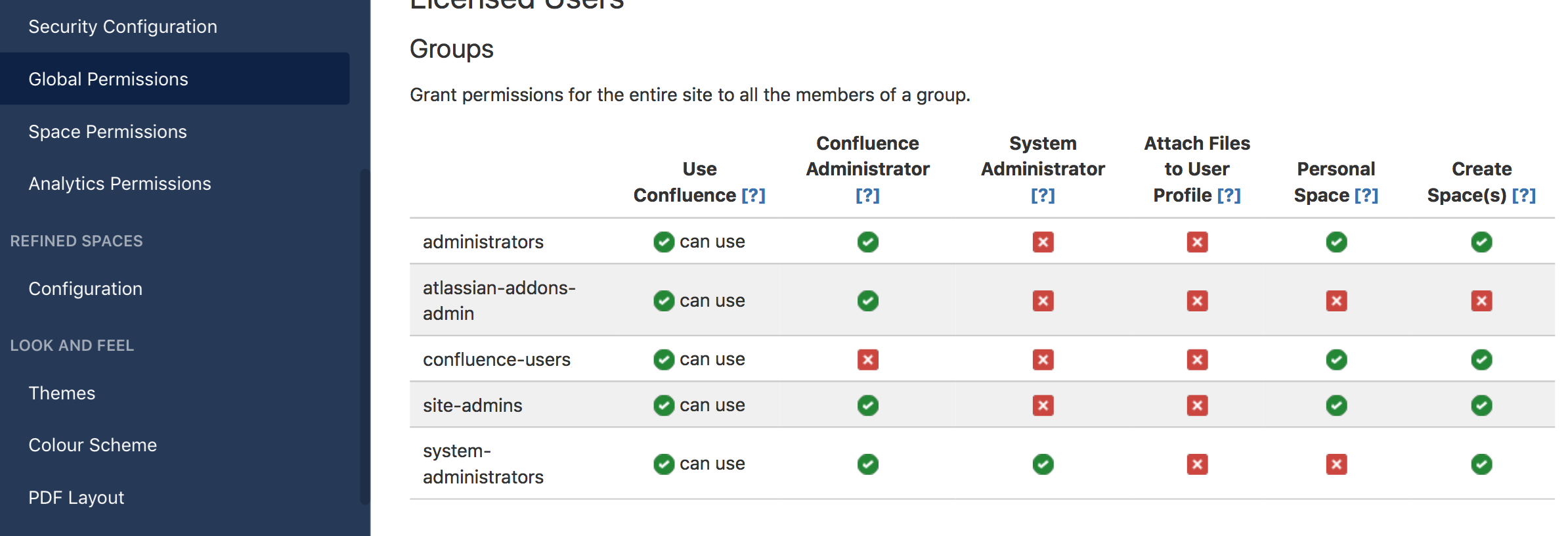Image resolution: width=1568 pixels, height=536 pixels.
Task: Click atlassian-addons-admin 'can use' text
Action: (x=712, y=301)
